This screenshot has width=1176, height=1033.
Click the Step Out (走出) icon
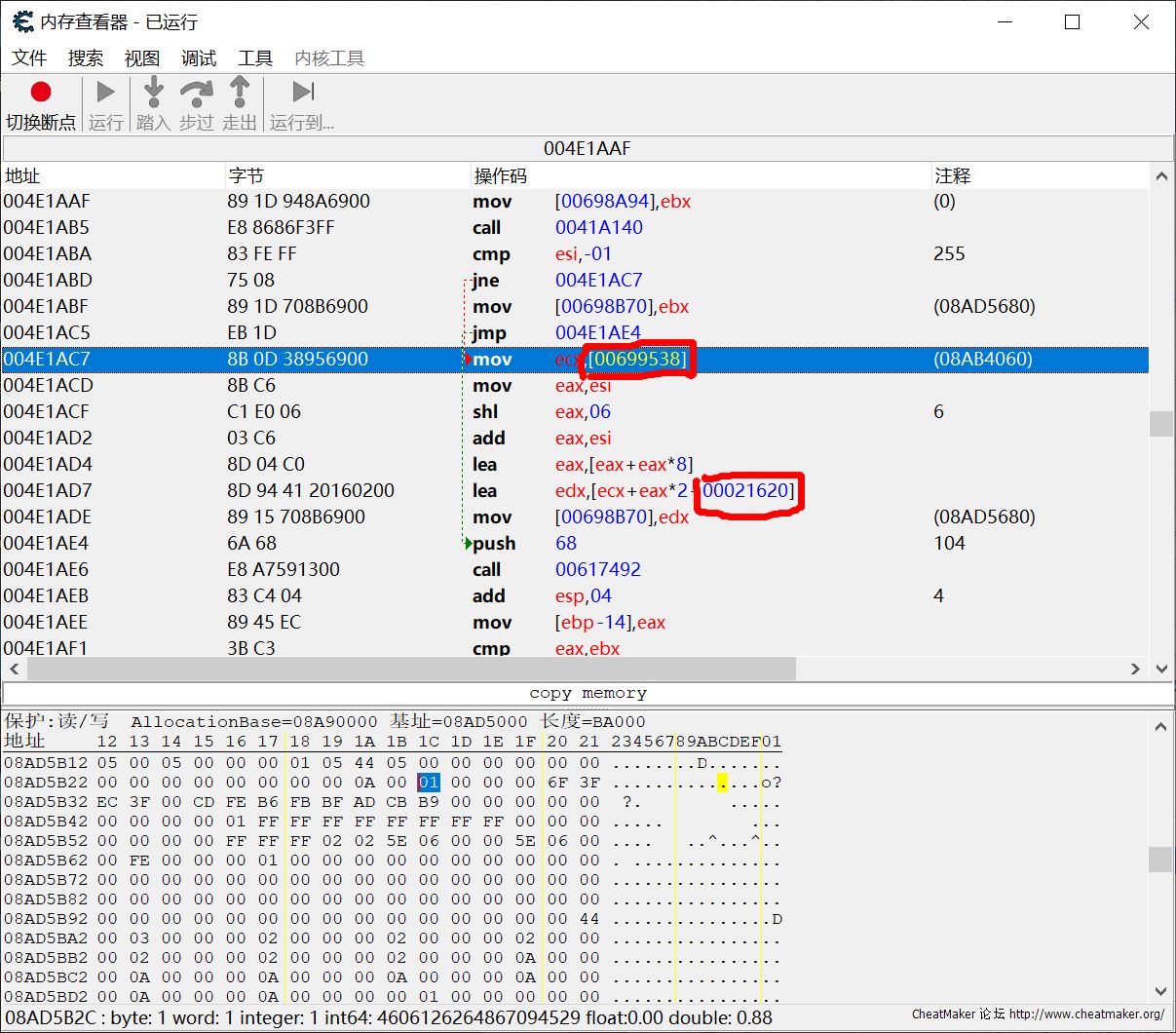click(239, 93)
